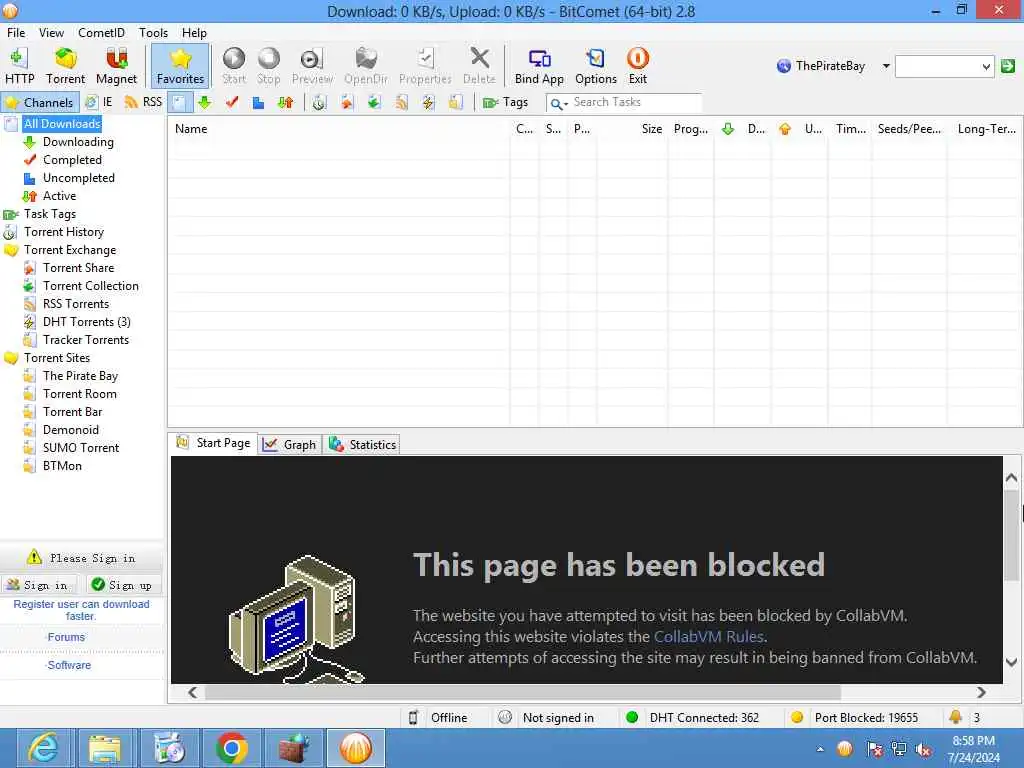Select Task Tags in sidebar

tap(50, 214)
